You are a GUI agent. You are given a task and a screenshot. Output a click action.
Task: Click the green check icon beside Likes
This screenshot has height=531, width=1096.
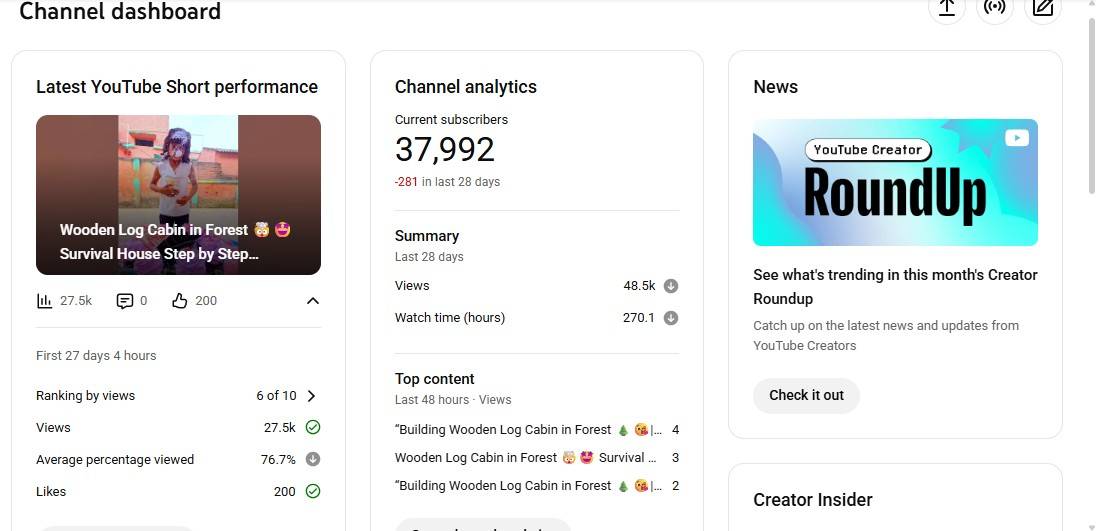point(313,492)
